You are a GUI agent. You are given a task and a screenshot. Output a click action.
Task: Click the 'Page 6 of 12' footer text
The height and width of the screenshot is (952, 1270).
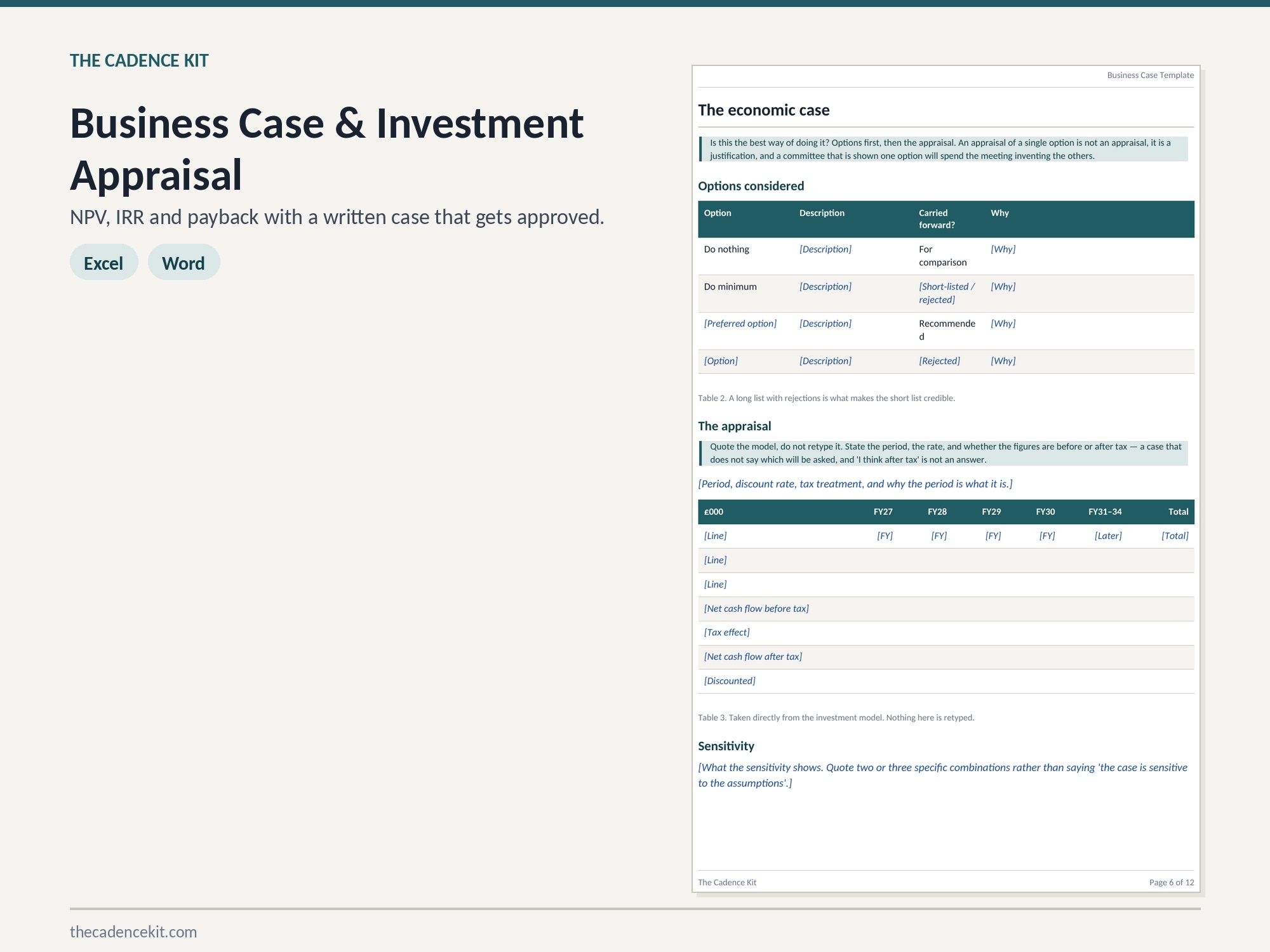pos(1172,882)
